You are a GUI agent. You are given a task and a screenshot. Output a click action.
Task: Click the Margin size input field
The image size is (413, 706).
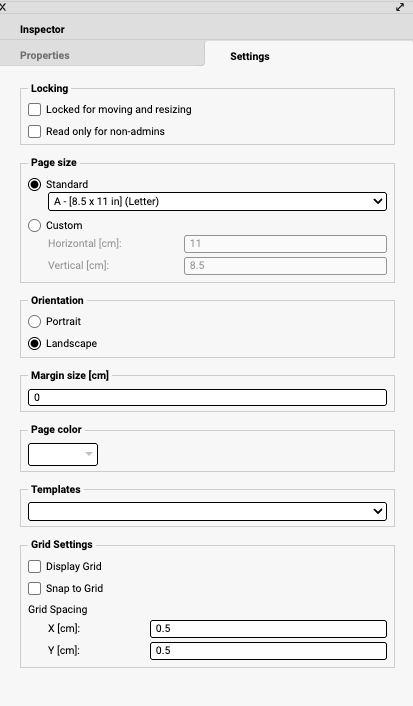click(207, 398)
